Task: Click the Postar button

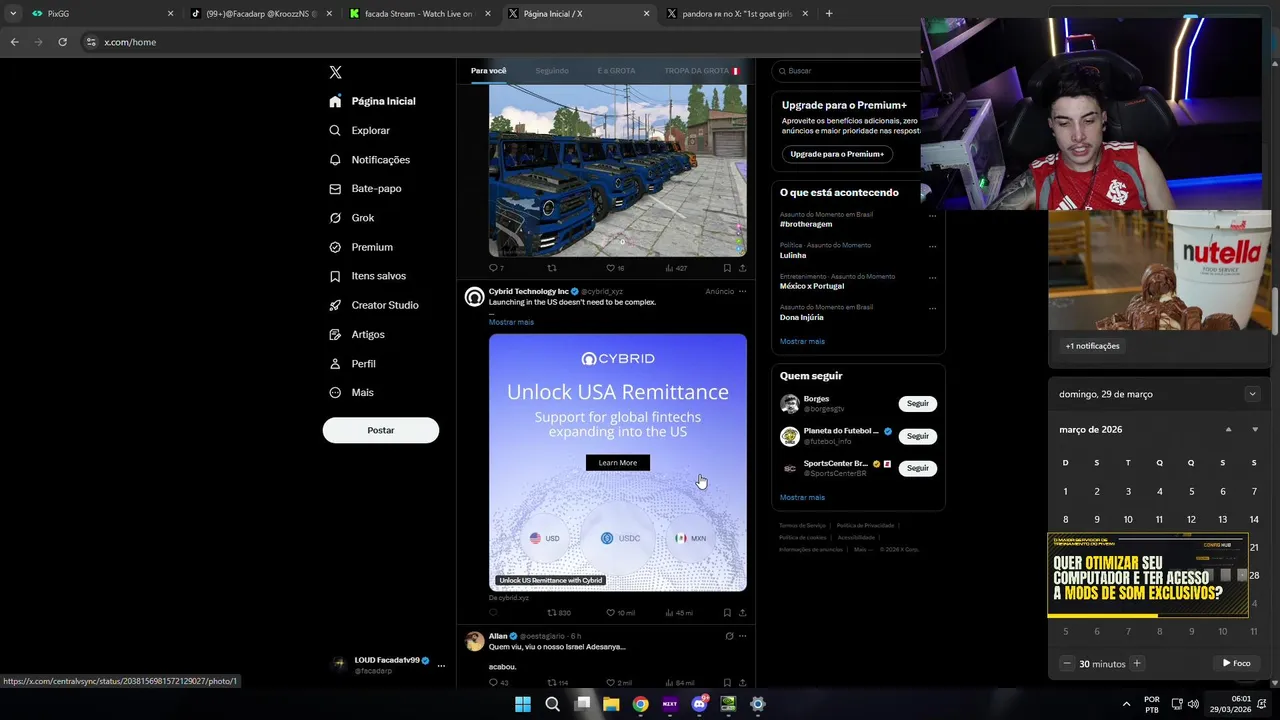Action: 380,430
